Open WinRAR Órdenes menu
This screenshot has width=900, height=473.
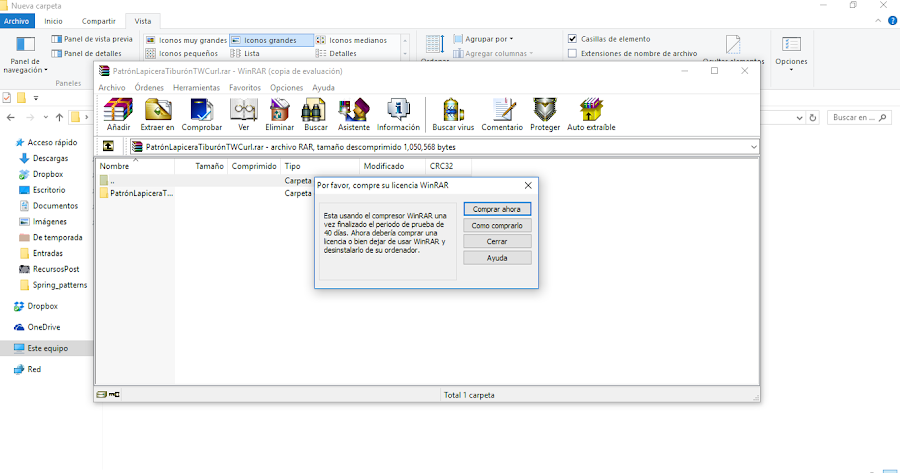(149, 88)
